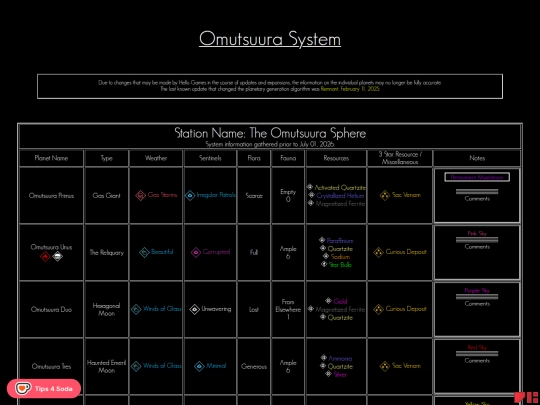
Task: Click the Omutsuura Primus planet name
Action: click(x=51, y=196)
